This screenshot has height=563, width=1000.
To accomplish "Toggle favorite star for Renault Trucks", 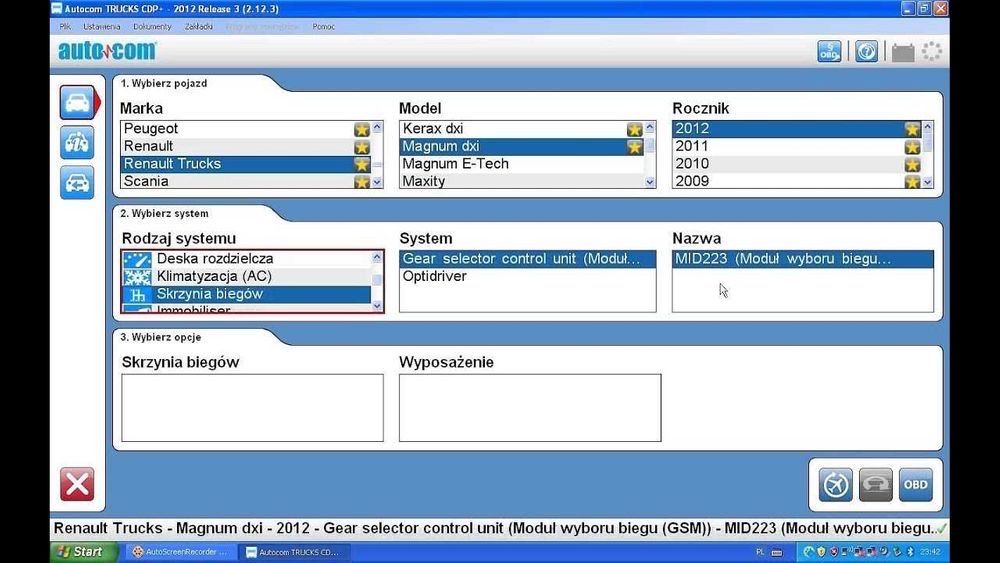I will coord(362,164).
